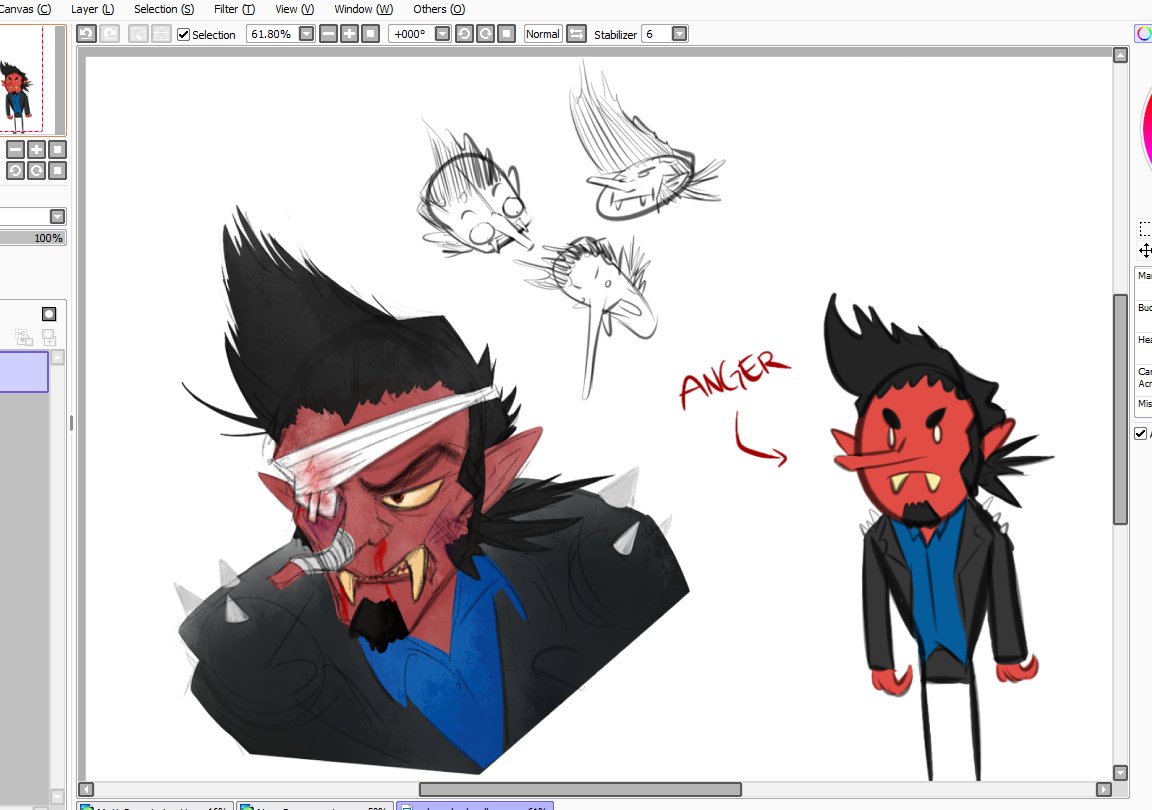Zoom out using the top toolbar minus button
Viewport: 1152px width, 810px height.
(328, 34)
